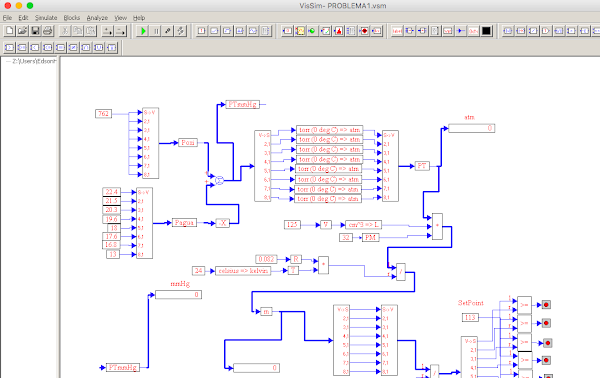Click the top red indicator light block
This screenshot has height=378, width=600.
[x=546, y=305]
